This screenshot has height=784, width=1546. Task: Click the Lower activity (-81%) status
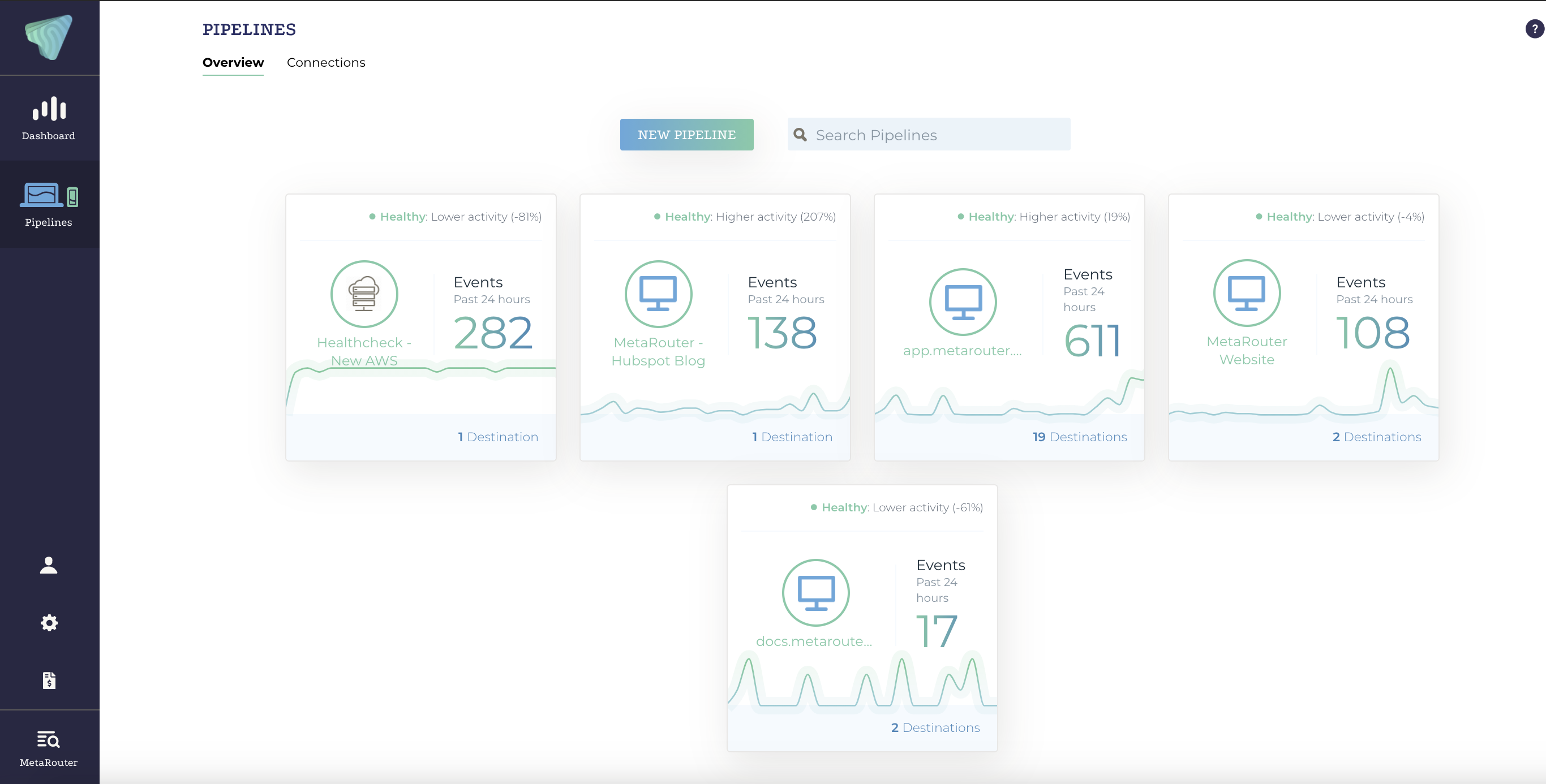tap(486, 217)
